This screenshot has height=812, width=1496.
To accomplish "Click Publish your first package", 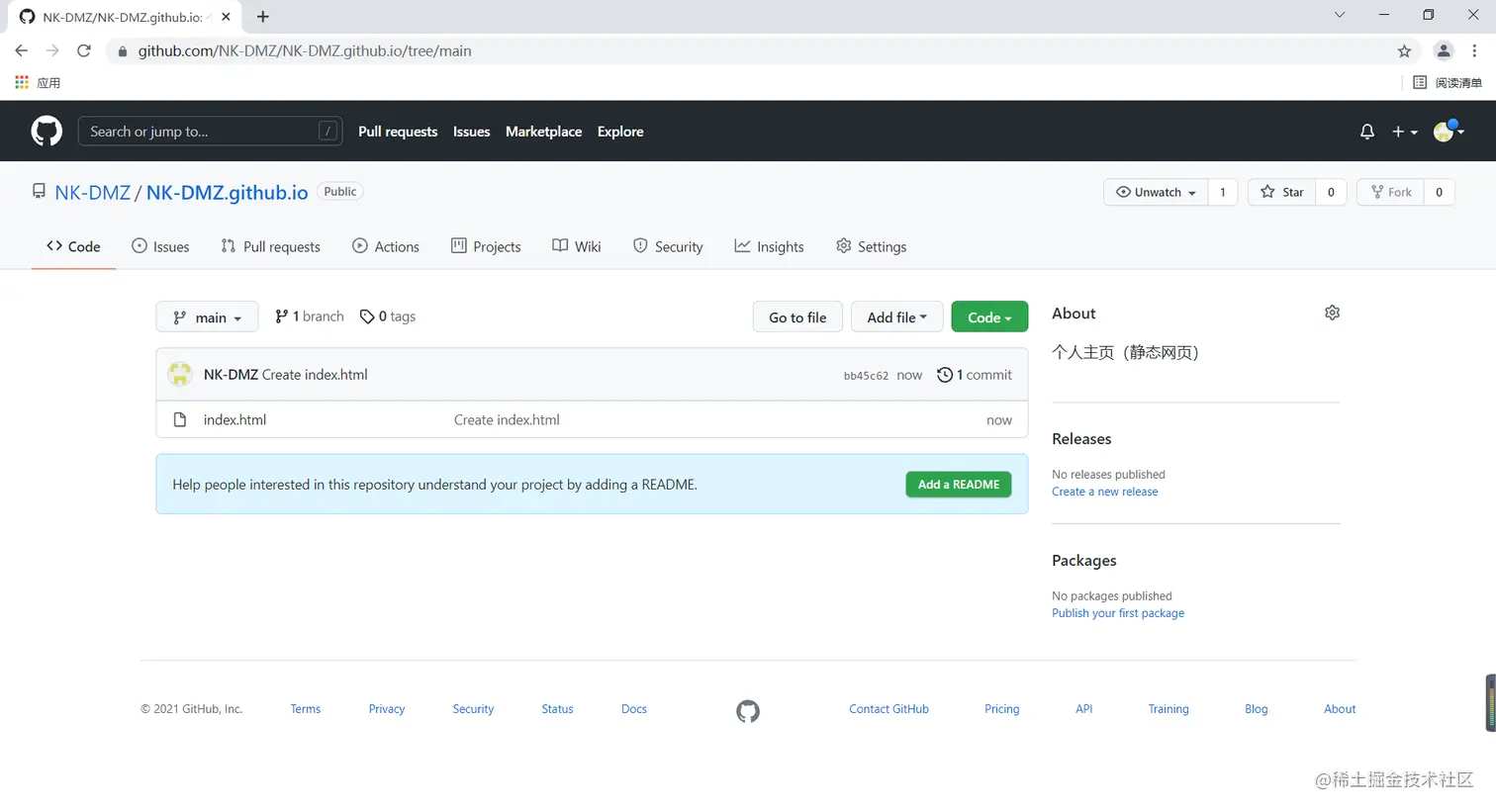I will click(x=1118, y=613).
